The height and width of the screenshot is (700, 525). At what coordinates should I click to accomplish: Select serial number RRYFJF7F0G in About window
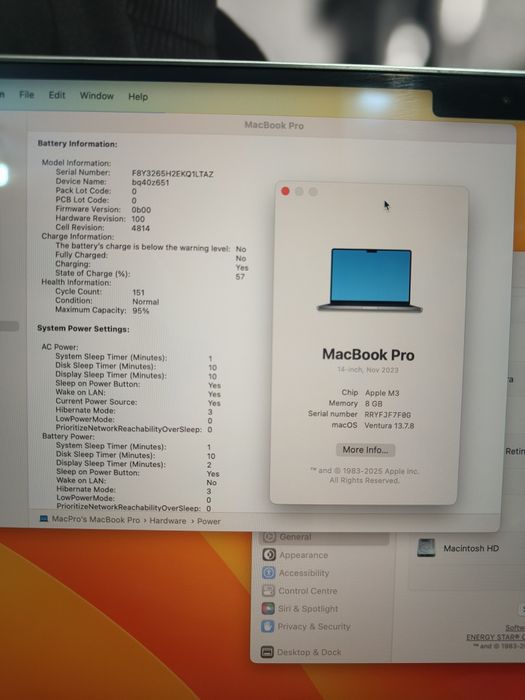(388, 415)
